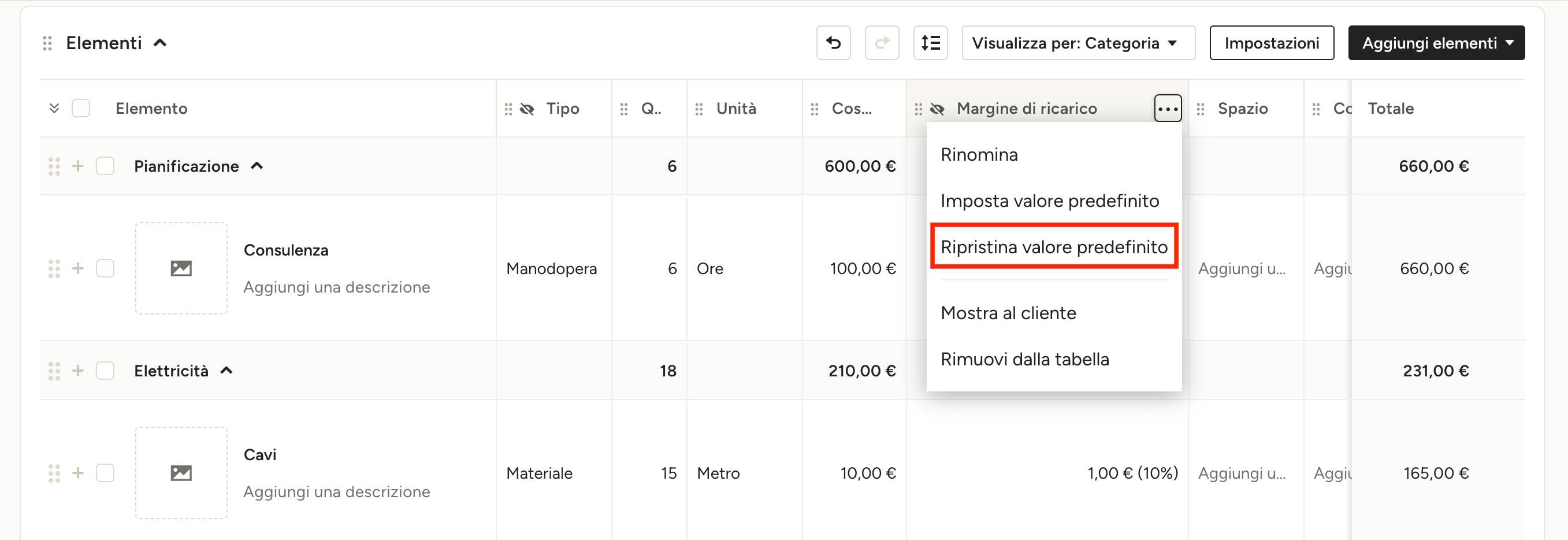Select Ripristina valore predefinito menu option
The width and height of the screenshot is (1568, 540).
[1054, 246]
